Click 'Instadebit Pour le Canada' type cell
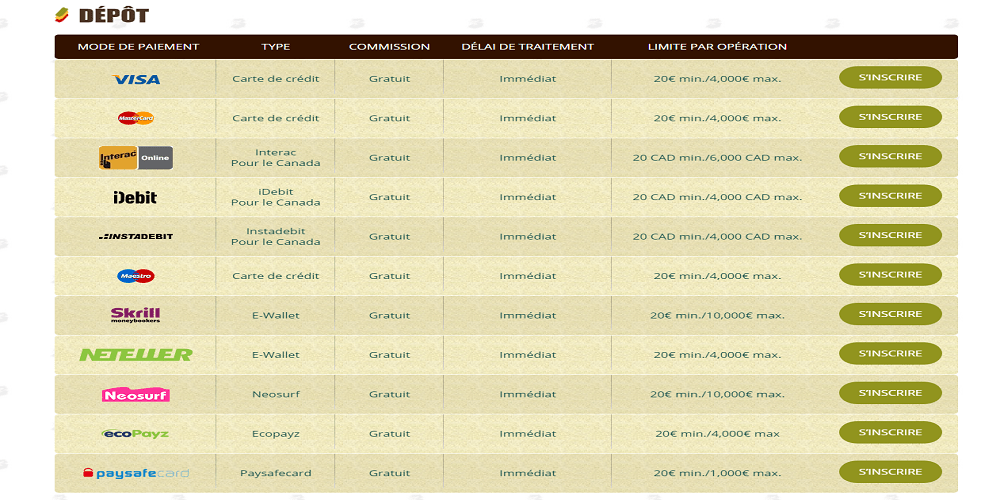Screen dimensions: 1000x500 (276, 237)
